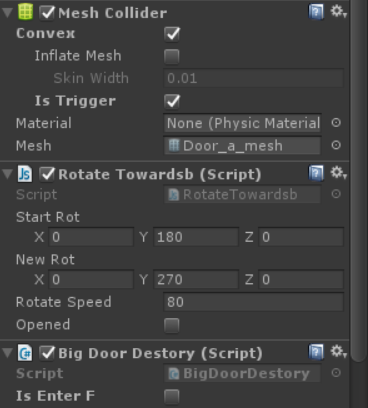The width and height of the screenshot is (368, 408).
Task: Open Rotate Towardsb help reference icon
Action: click(316, 174)
